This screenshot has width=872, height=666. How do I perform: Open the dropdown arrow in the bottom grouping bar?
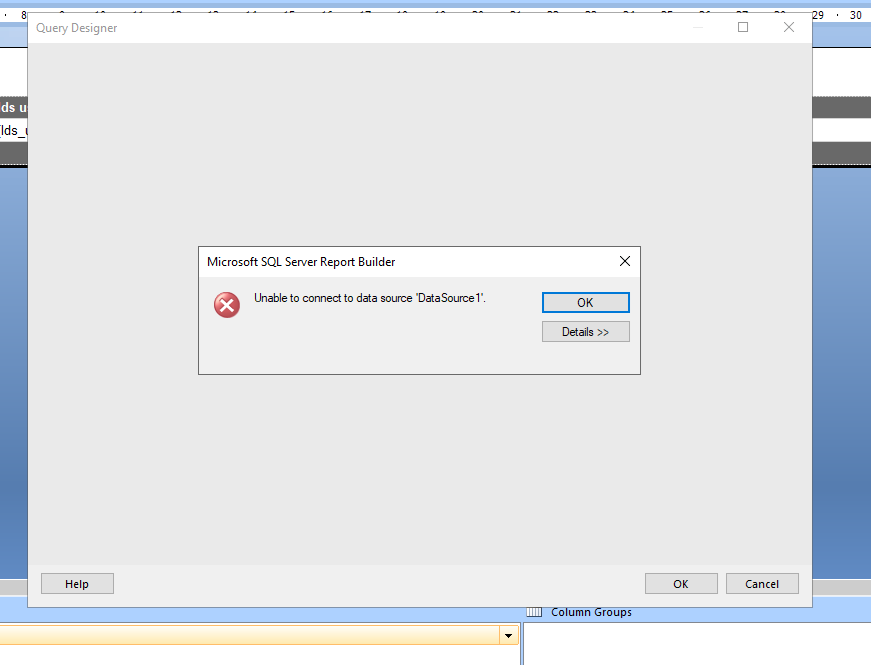pyautogui.click(x=508, y=635)
